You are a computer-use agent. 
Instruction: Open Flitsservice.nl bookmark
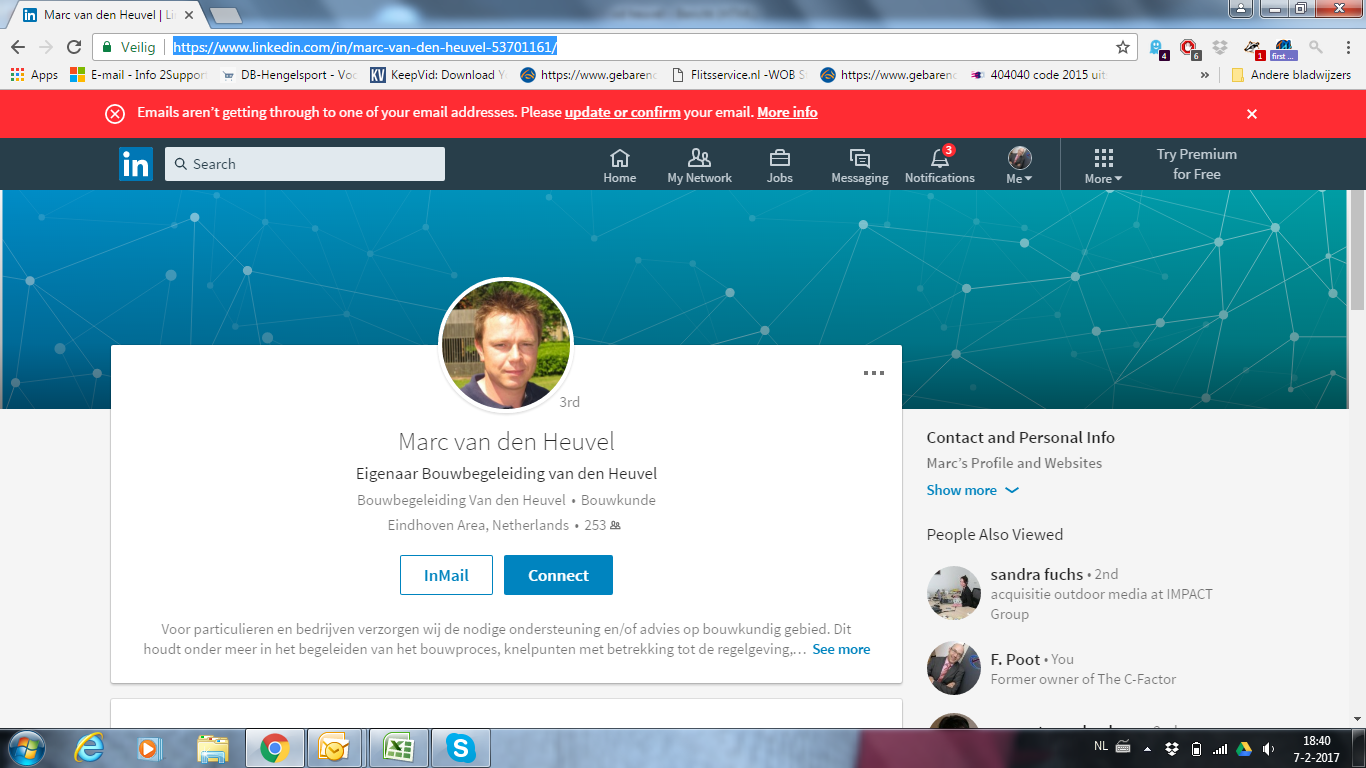pyautogui.click(x=738, y=75)
